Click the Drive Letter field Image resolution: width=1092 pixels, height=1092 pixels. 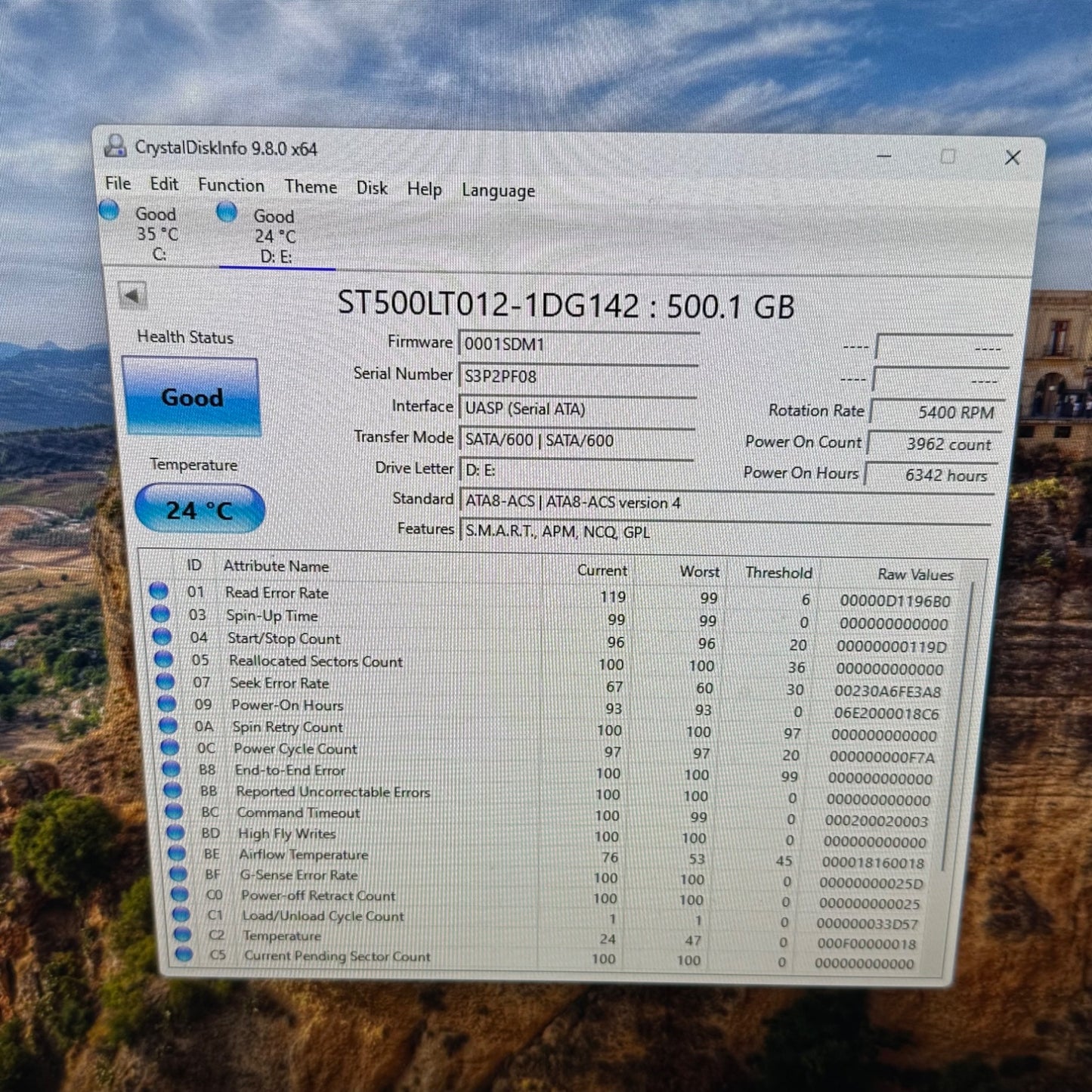(576, 470)
